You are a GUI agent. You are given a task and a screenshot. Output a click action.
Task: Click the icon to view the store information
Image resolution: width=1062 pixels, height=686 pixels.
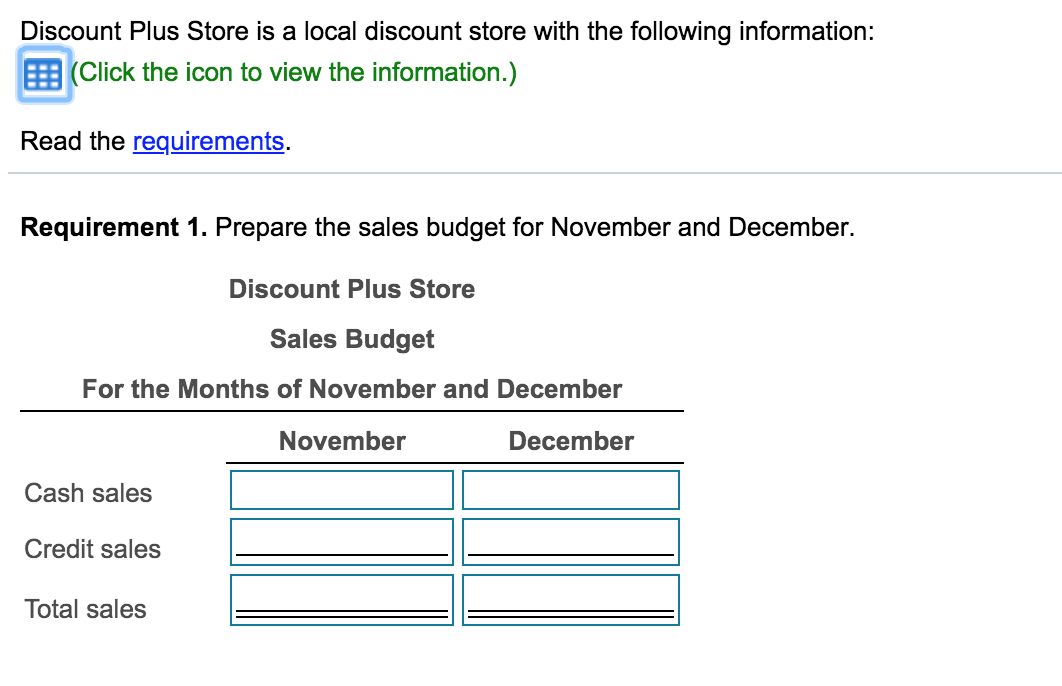(x=41, y=73)
